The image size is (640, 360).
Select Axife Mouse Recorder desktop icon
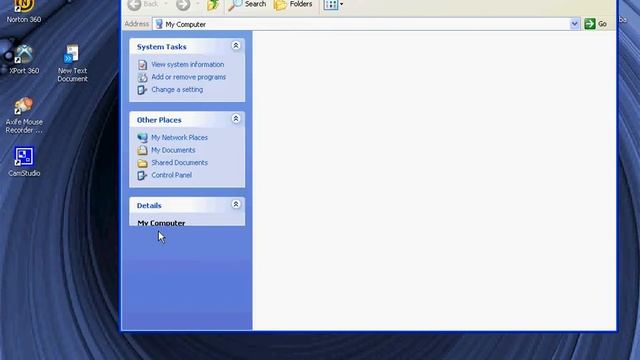[24, 116]
